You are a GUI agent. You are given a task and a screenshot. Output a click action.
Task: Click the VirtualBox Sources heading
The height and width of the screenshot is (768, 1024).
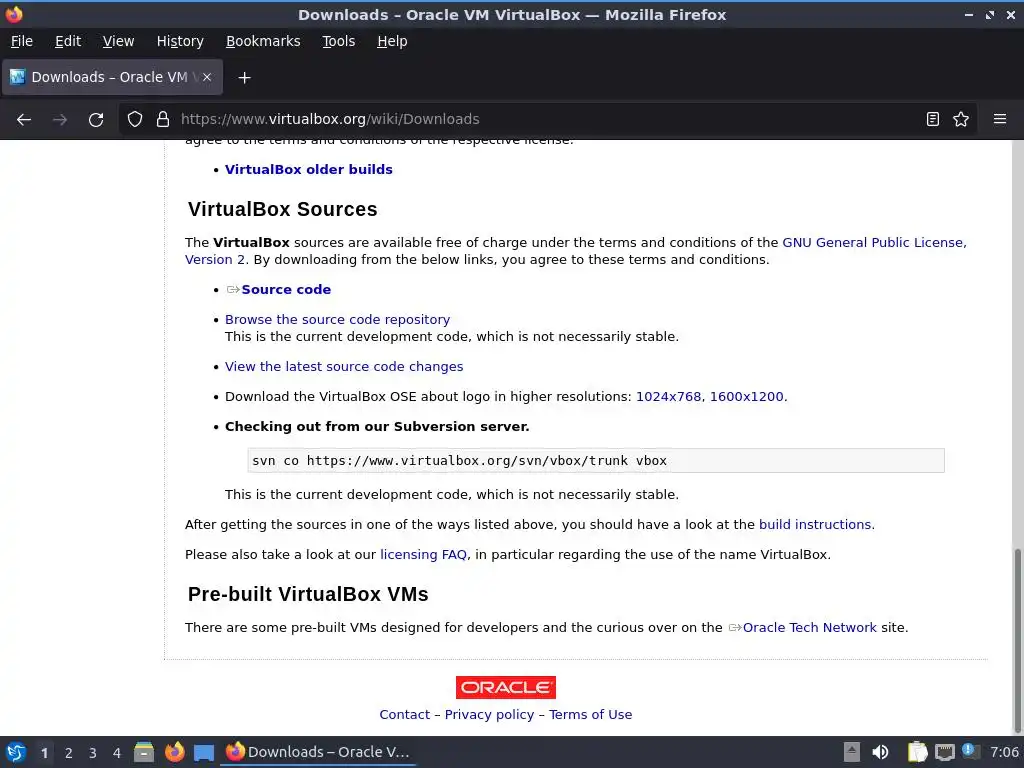pyautogui.click(x=283, y=209)
